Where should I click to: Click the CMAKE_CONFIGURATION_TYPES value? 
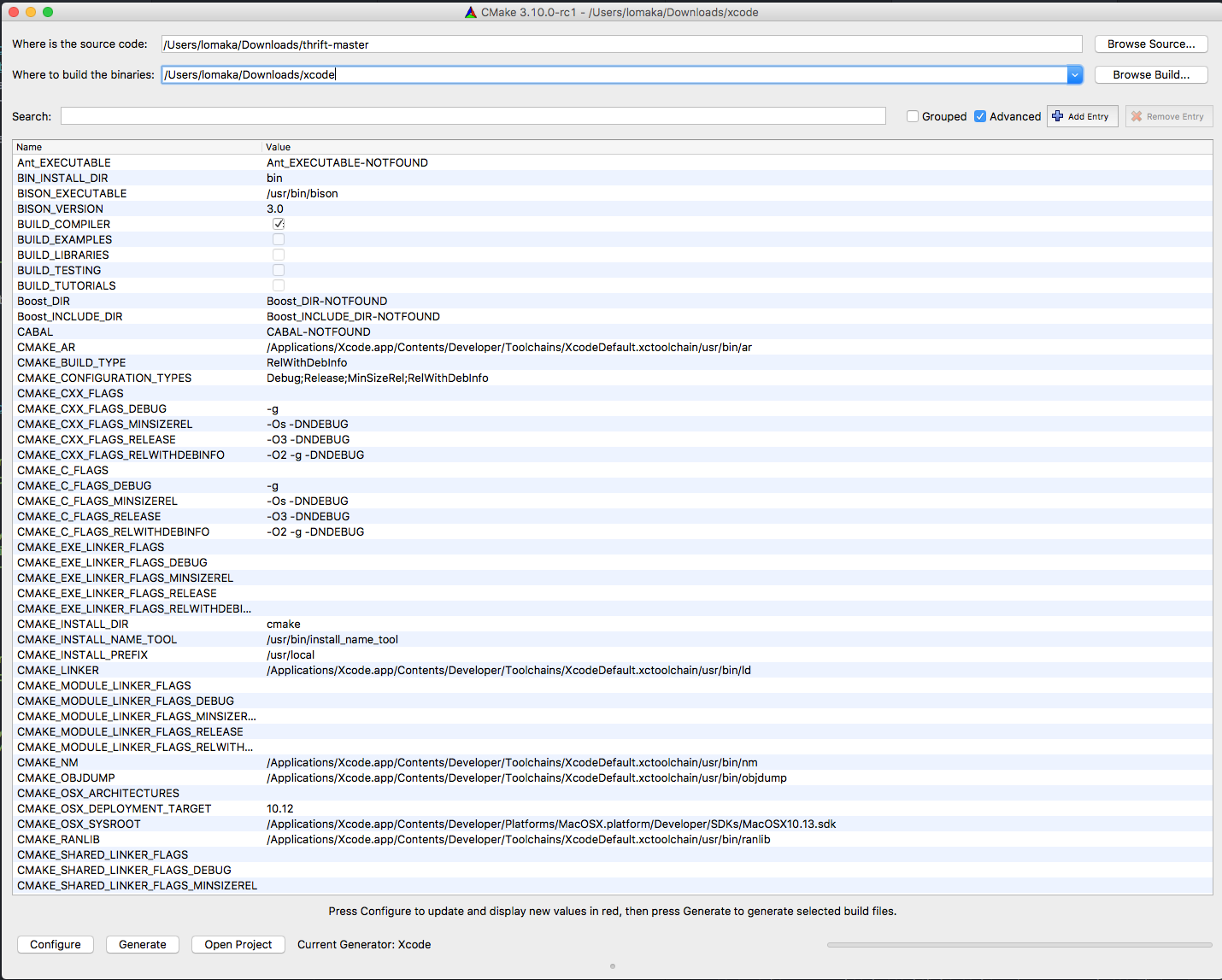[378, 378]
